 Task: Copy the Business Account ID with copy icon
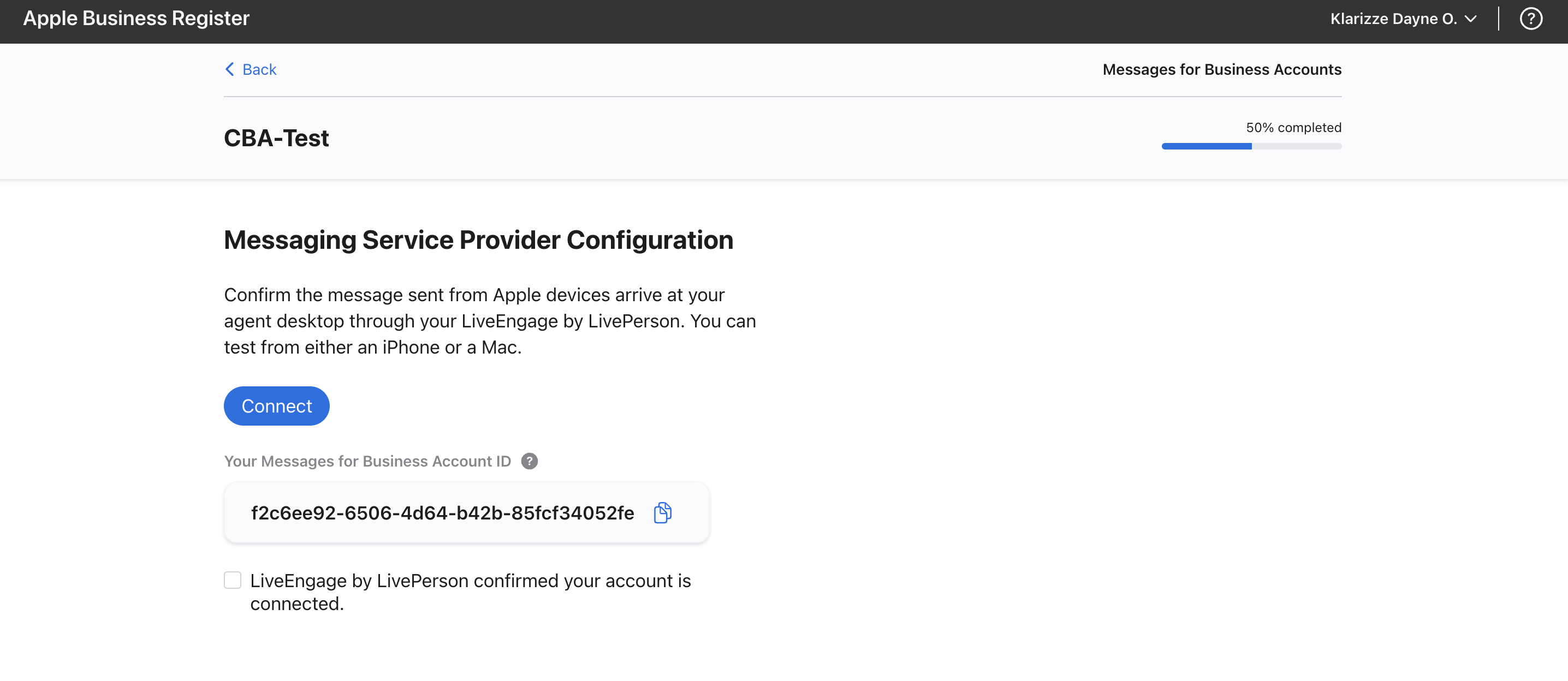tap(662, 512)
